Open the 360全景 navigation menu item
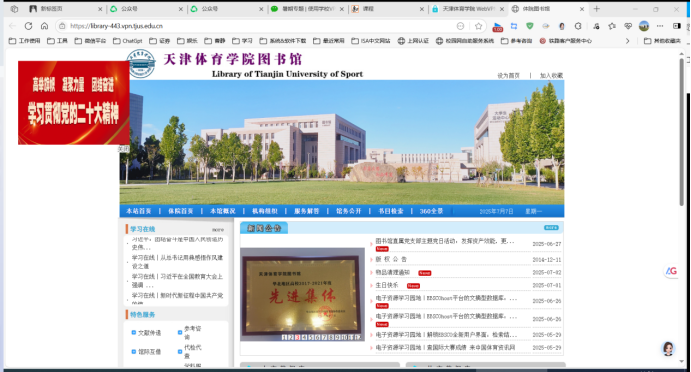 coord(431,211)
